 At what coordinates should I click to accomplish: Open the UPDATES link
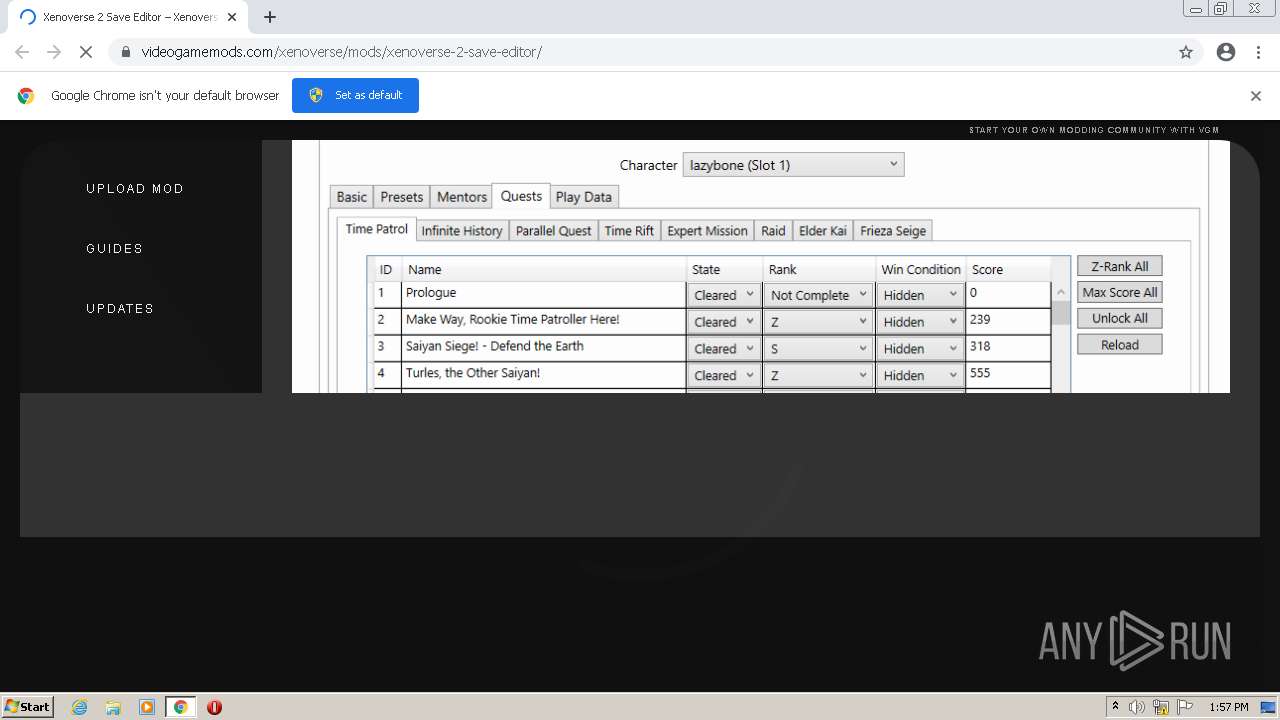click(x=120, y=309)
